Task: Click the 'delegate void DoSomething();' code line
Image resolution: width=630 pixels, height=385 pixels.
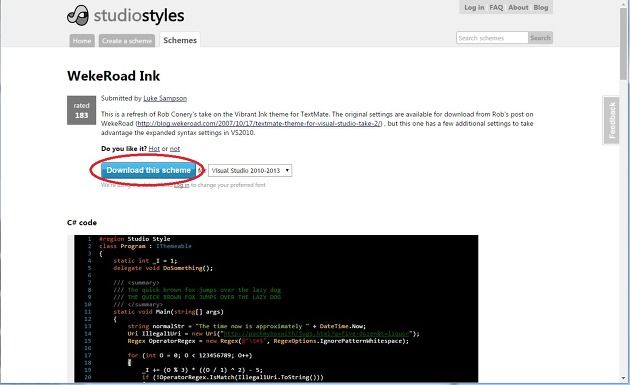Action: coord(163,268)
